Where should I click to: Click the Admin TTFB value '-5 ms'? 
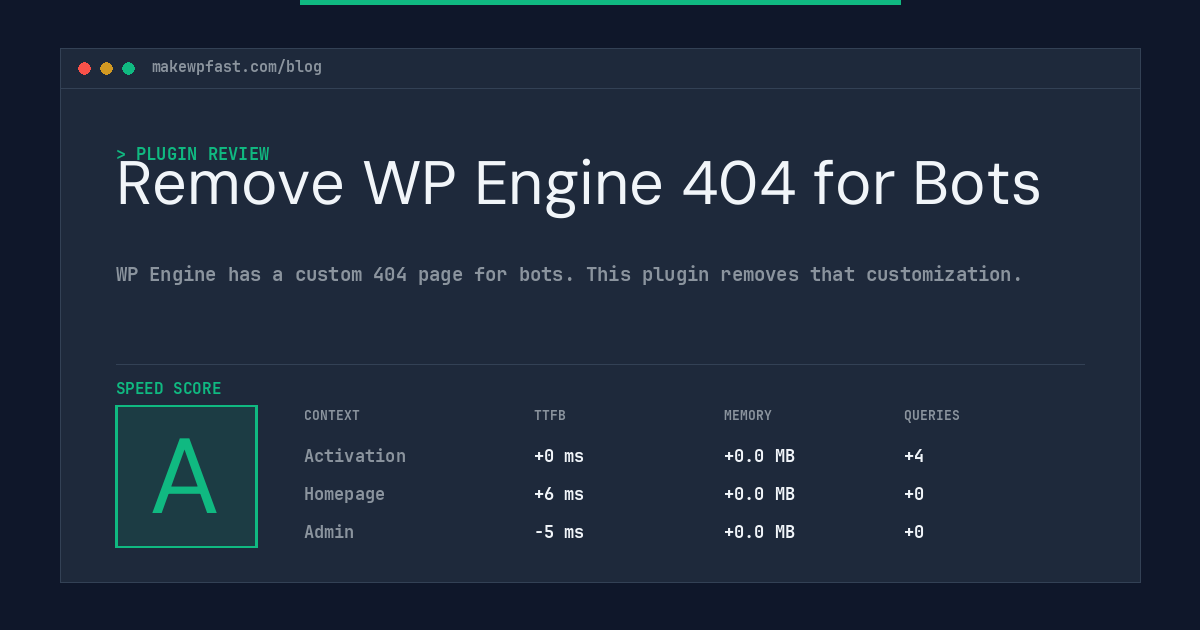click(559, 532)
